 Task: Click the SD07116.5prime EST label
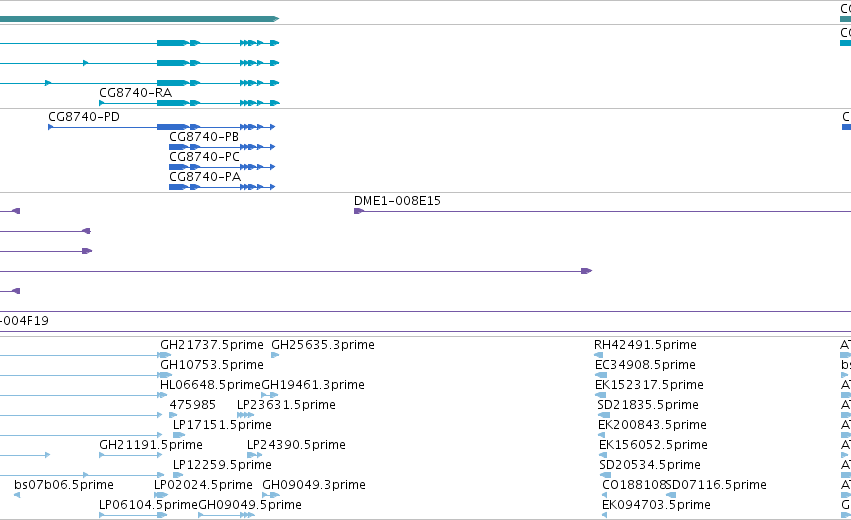pyautogui.click(x=716, y=485)
